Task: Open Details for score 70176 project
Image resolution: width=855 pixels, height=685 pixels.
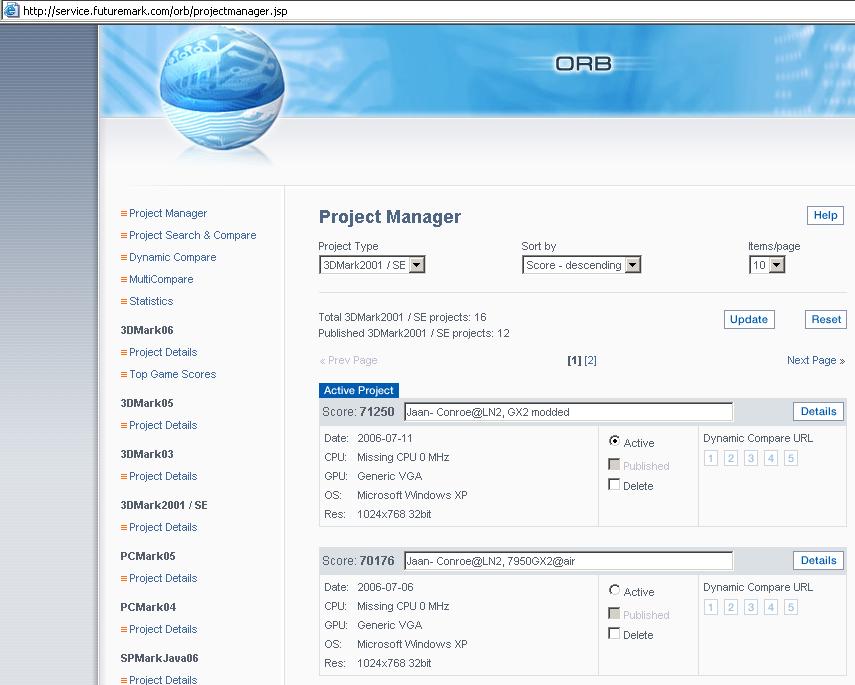Action: pos(818,561)
